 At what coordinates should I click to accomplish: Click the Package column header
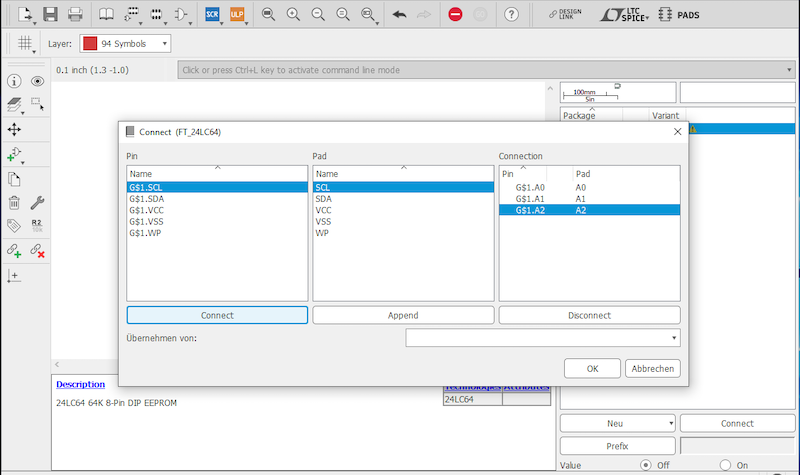[x=592, y=115]
